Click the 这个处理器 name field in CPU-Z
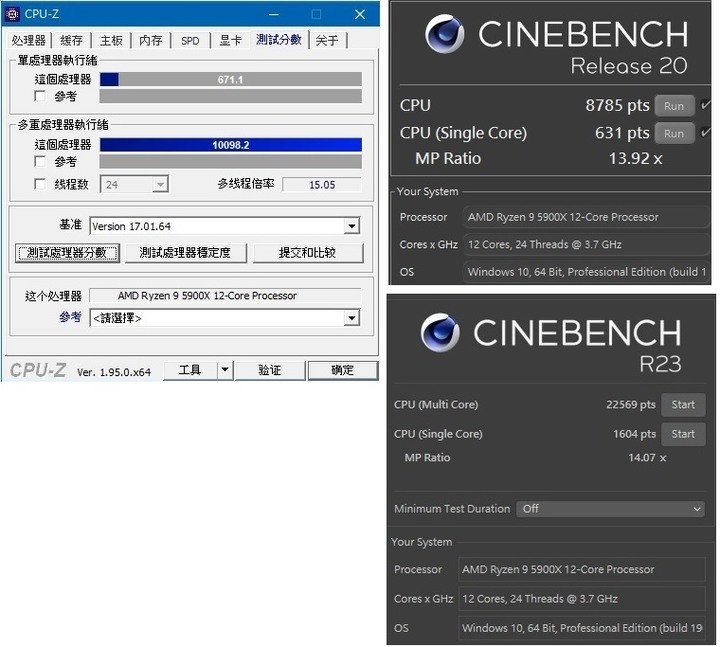720x647 pixels. tap(225, 295)
